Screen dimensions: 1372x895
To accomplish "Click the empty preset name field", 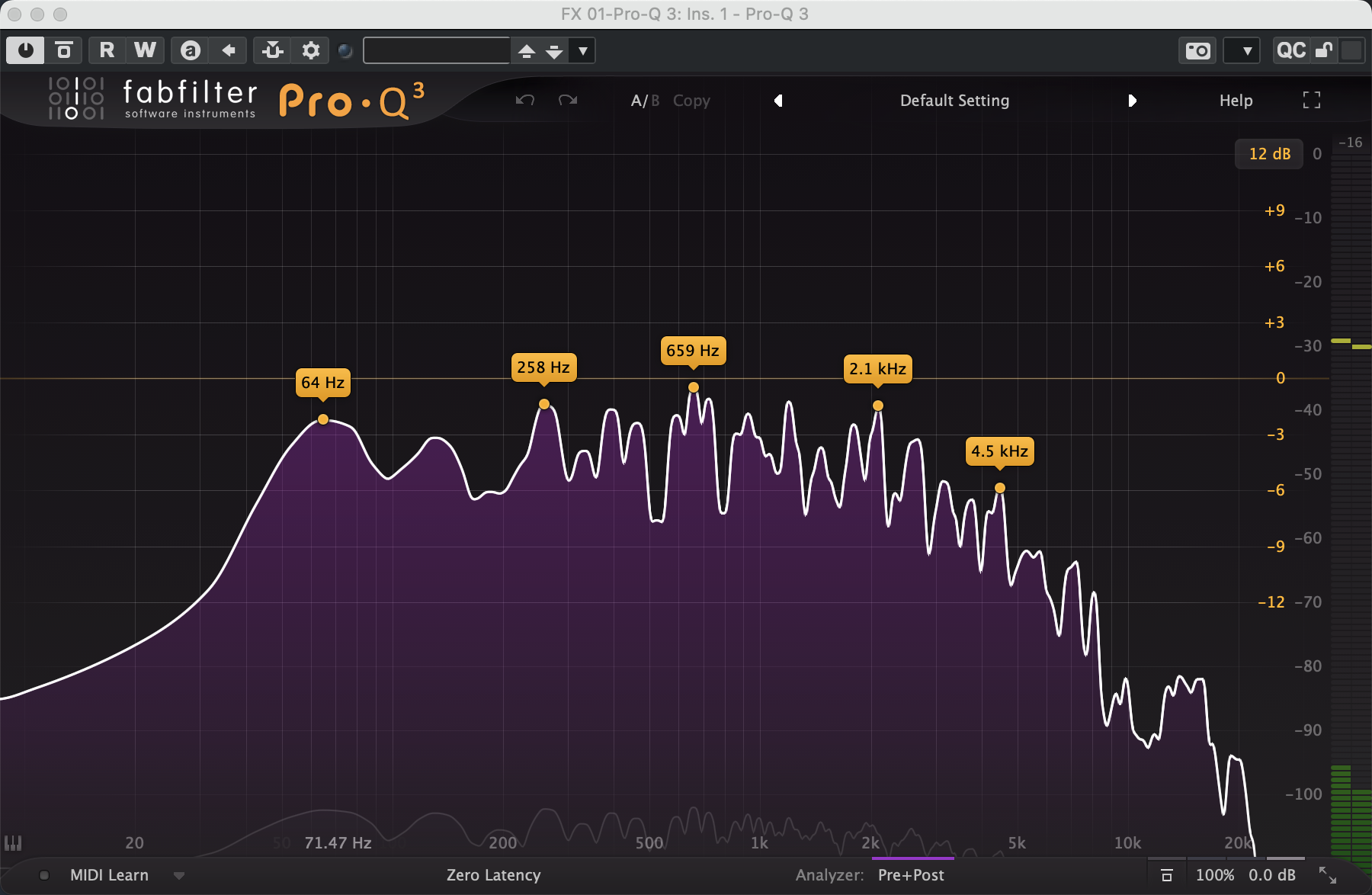I will (x=437, y=50).
